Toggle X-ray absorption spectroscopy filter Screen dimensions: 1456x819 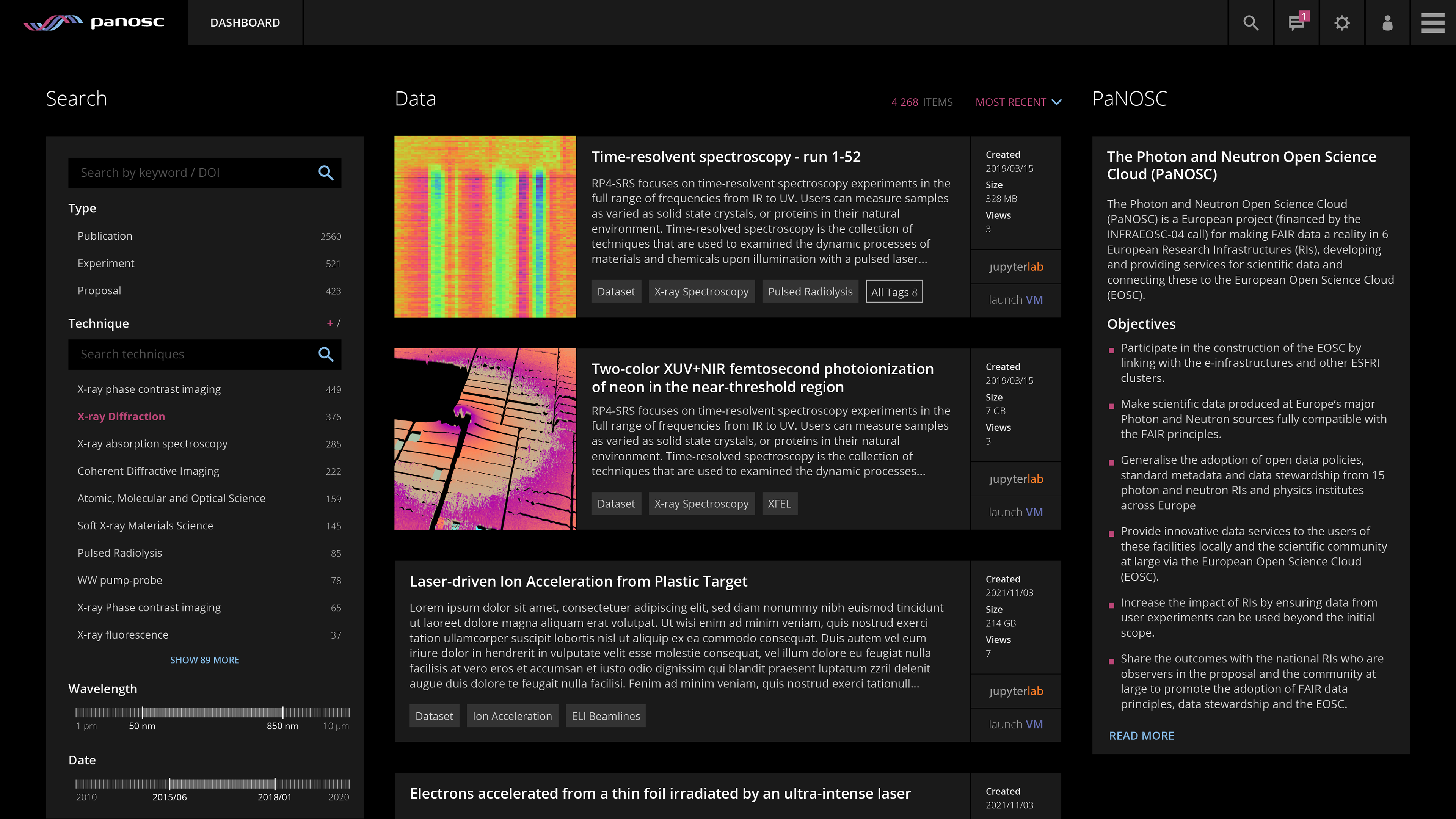[209, 444]
